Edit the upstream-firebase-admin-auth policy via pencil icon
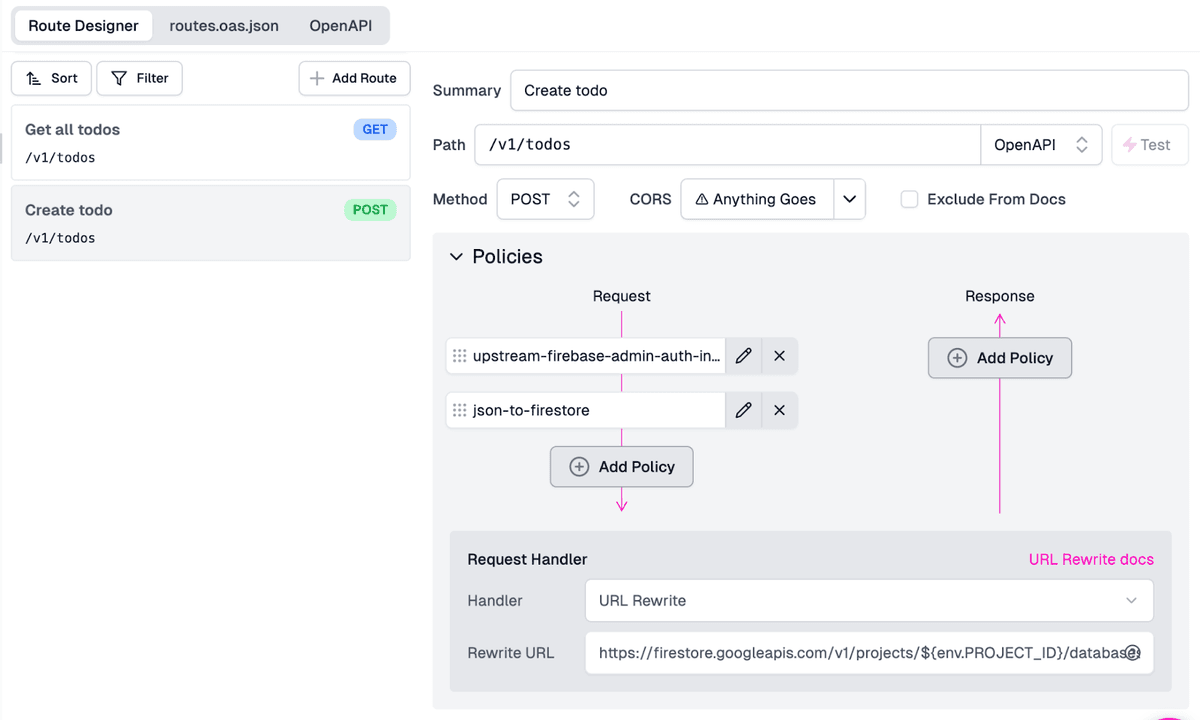Image resolution: width=1200 pixels, height=720 pixels. pos(743,356)
